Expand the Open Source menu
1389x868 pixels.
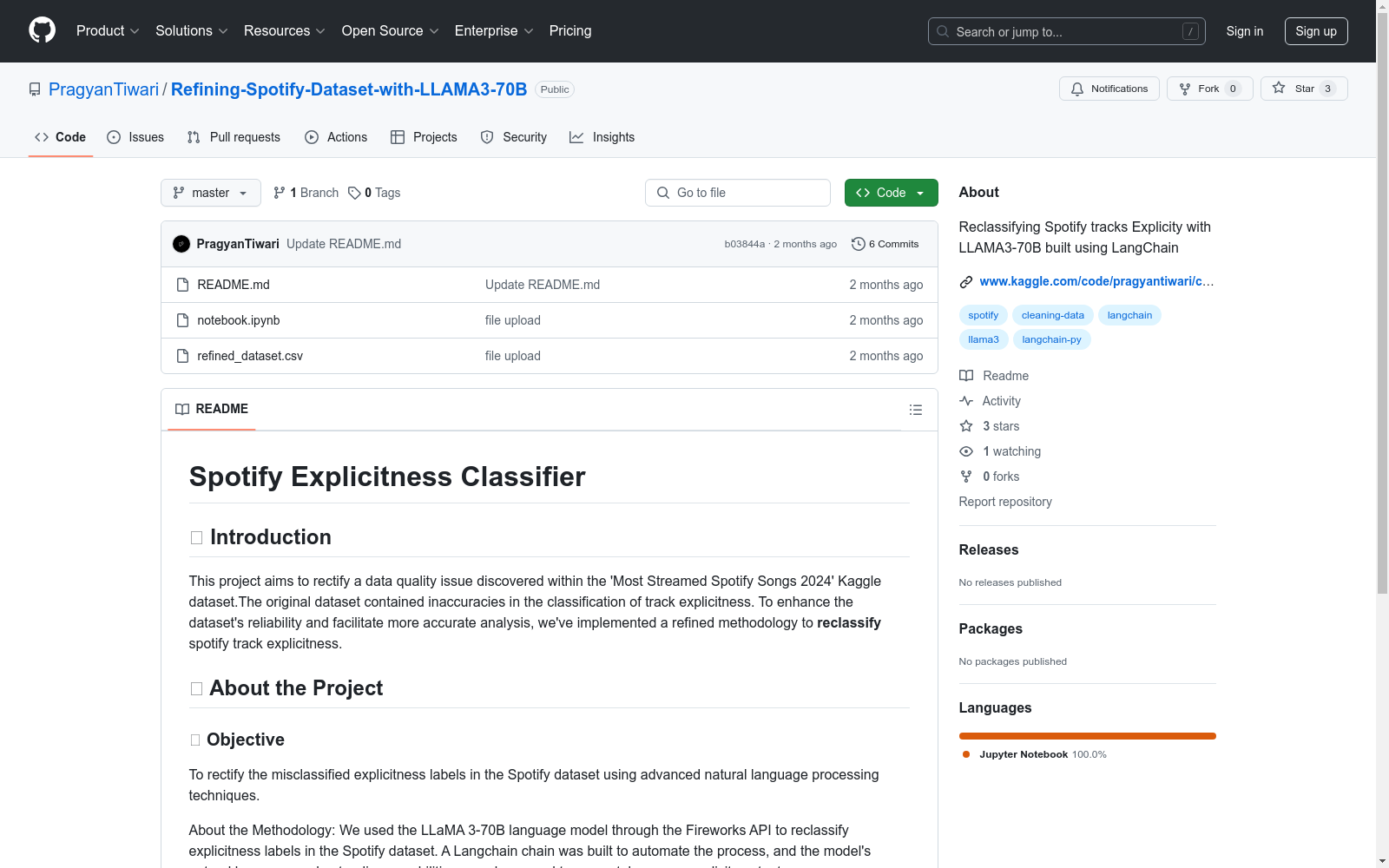[x=391, y=31]
